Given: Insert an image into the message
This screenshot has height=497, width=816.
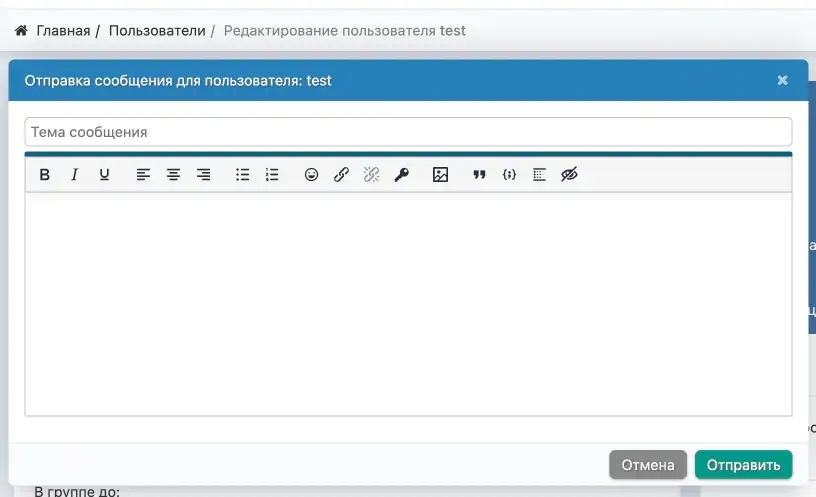Looking at the screenshot, I should [x=440, y=174].
